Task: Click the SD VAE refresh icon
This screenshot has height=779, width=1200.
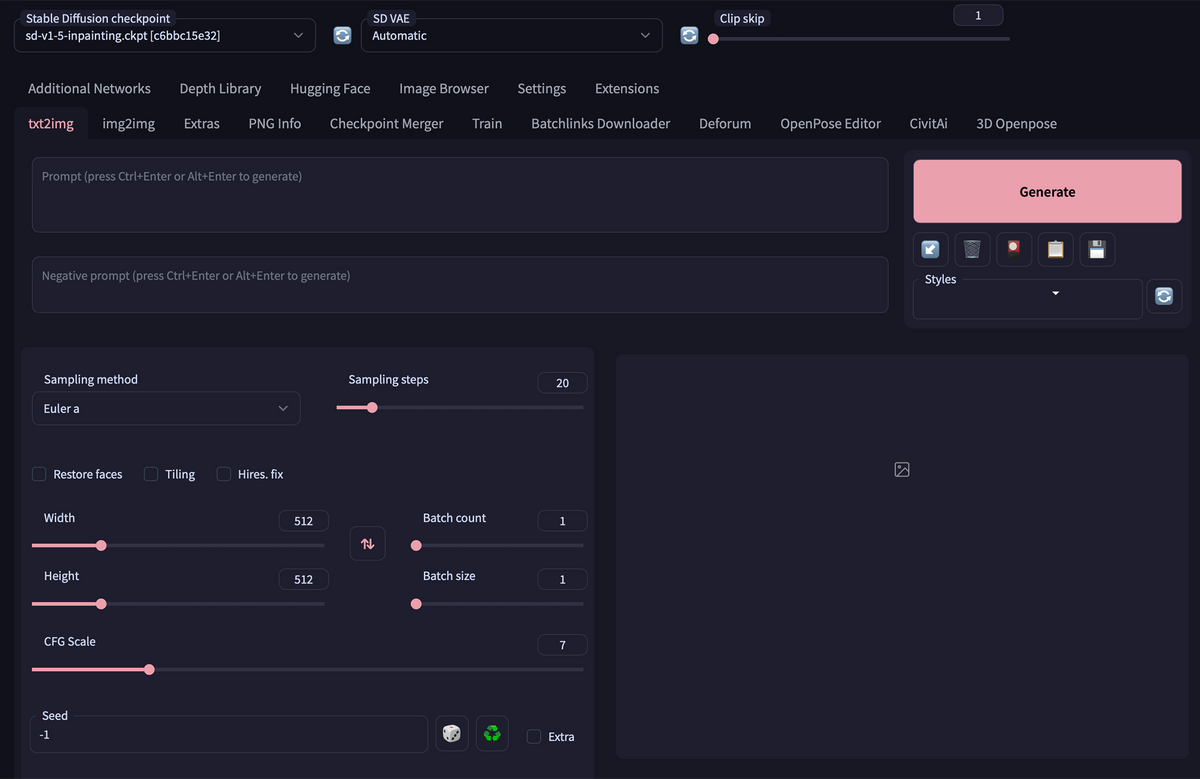Action: 689,35
